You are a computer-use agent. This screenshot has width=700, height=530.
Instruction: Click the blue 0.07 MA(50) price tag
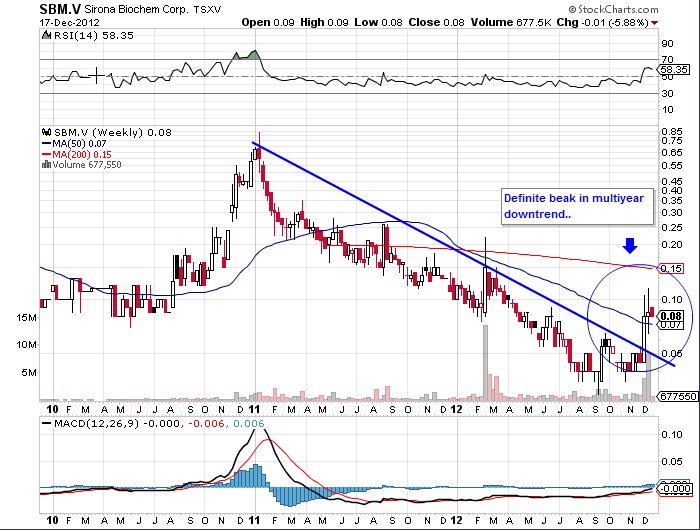(x=671, y=325)
